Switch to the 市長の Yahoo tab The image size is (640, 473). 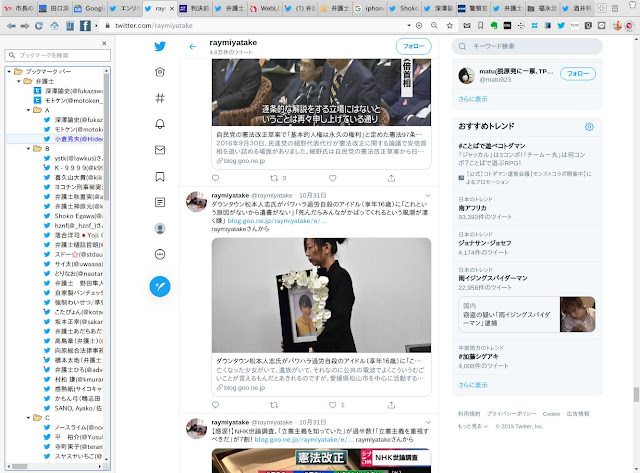coord(20,8)
